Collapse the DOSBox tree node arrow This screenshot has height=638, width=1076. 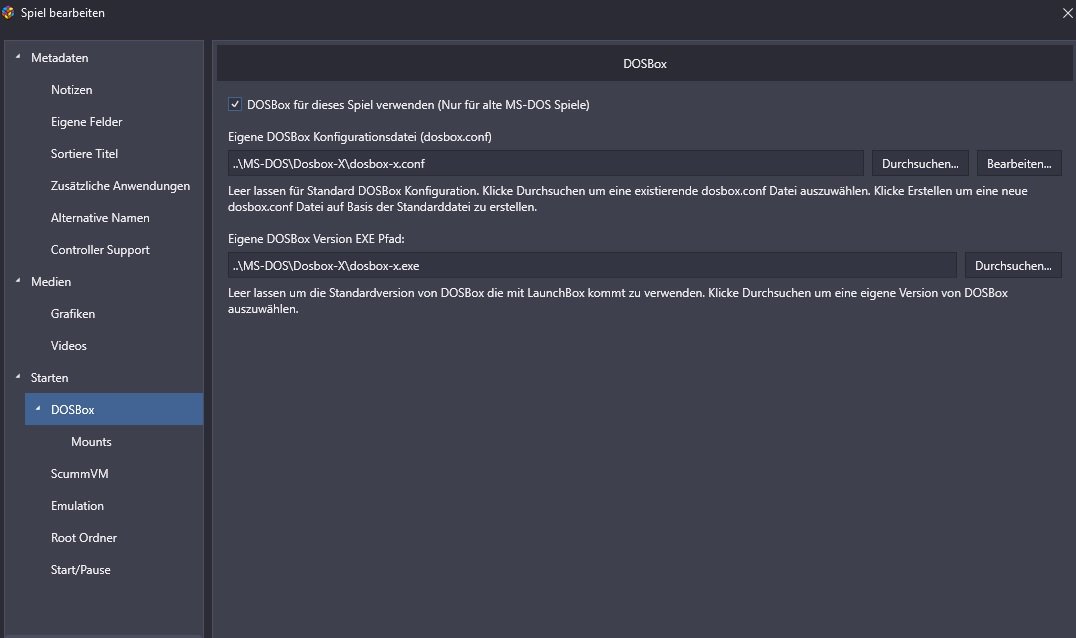coord(38,409)
